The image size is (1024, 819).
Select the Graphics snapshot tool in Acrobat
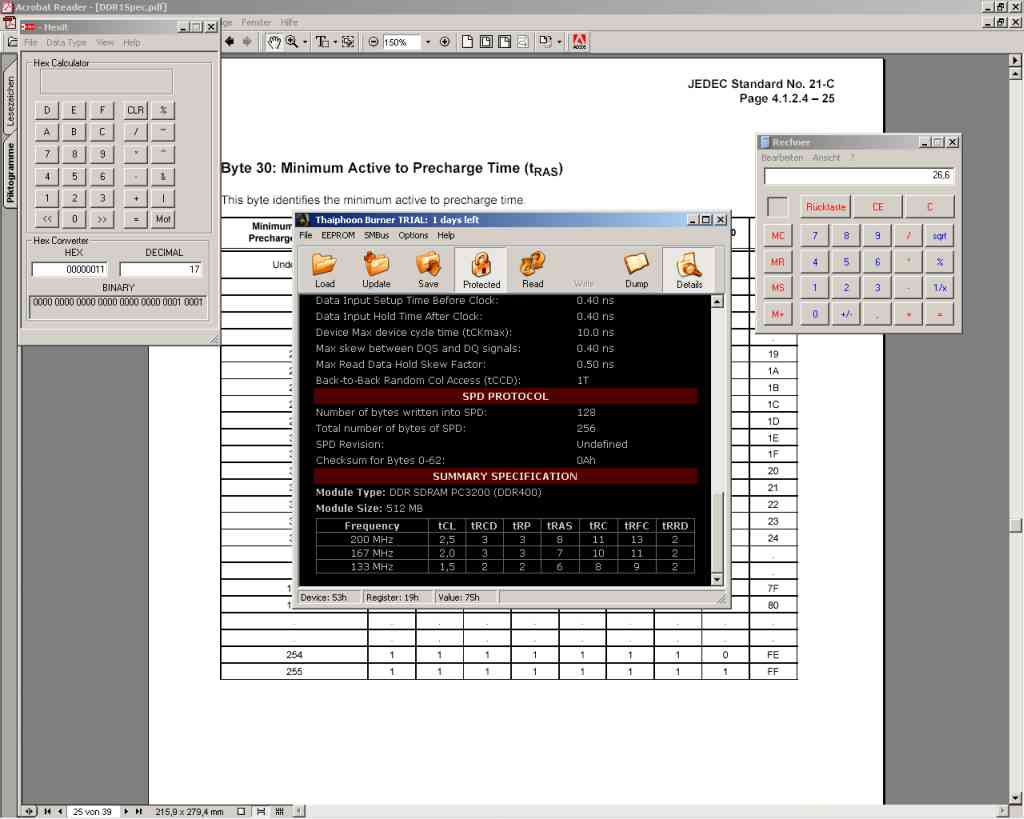tap(348, 42)
